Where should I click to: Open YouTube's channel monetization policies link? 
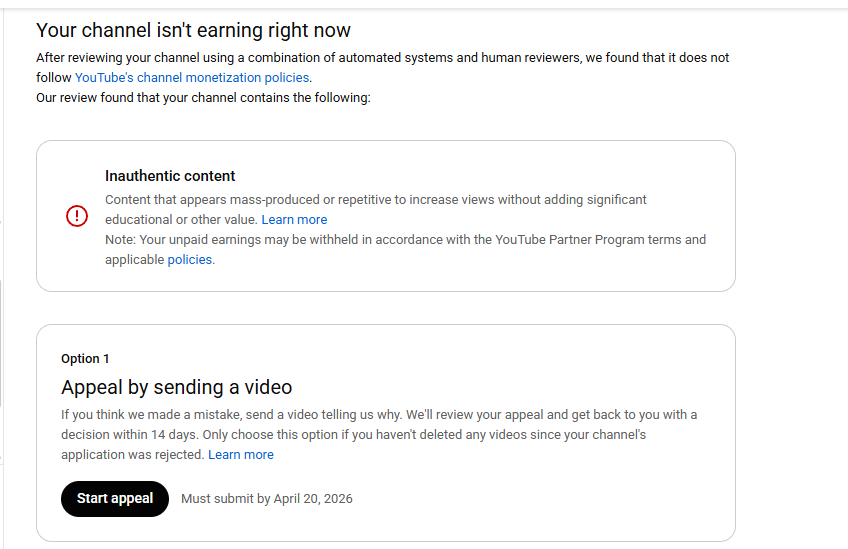(192, 77)
